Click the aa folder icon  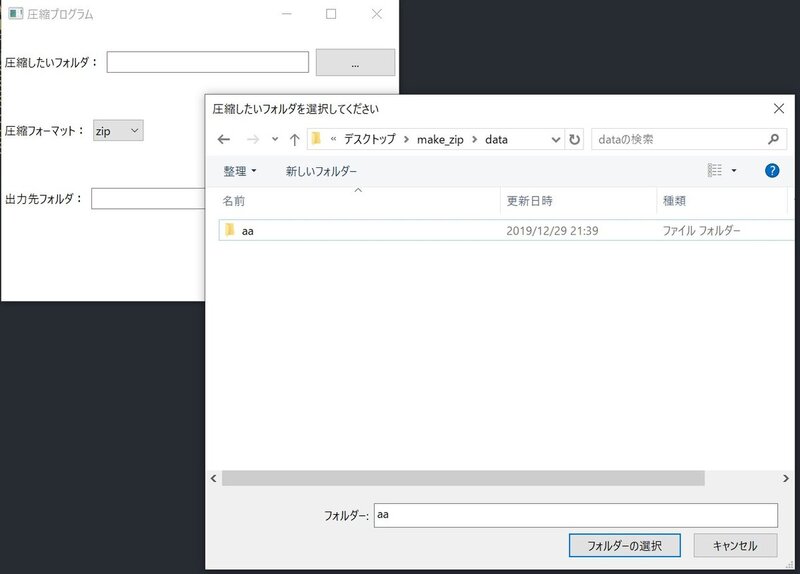pyautogui.click(x=230, y=230)
